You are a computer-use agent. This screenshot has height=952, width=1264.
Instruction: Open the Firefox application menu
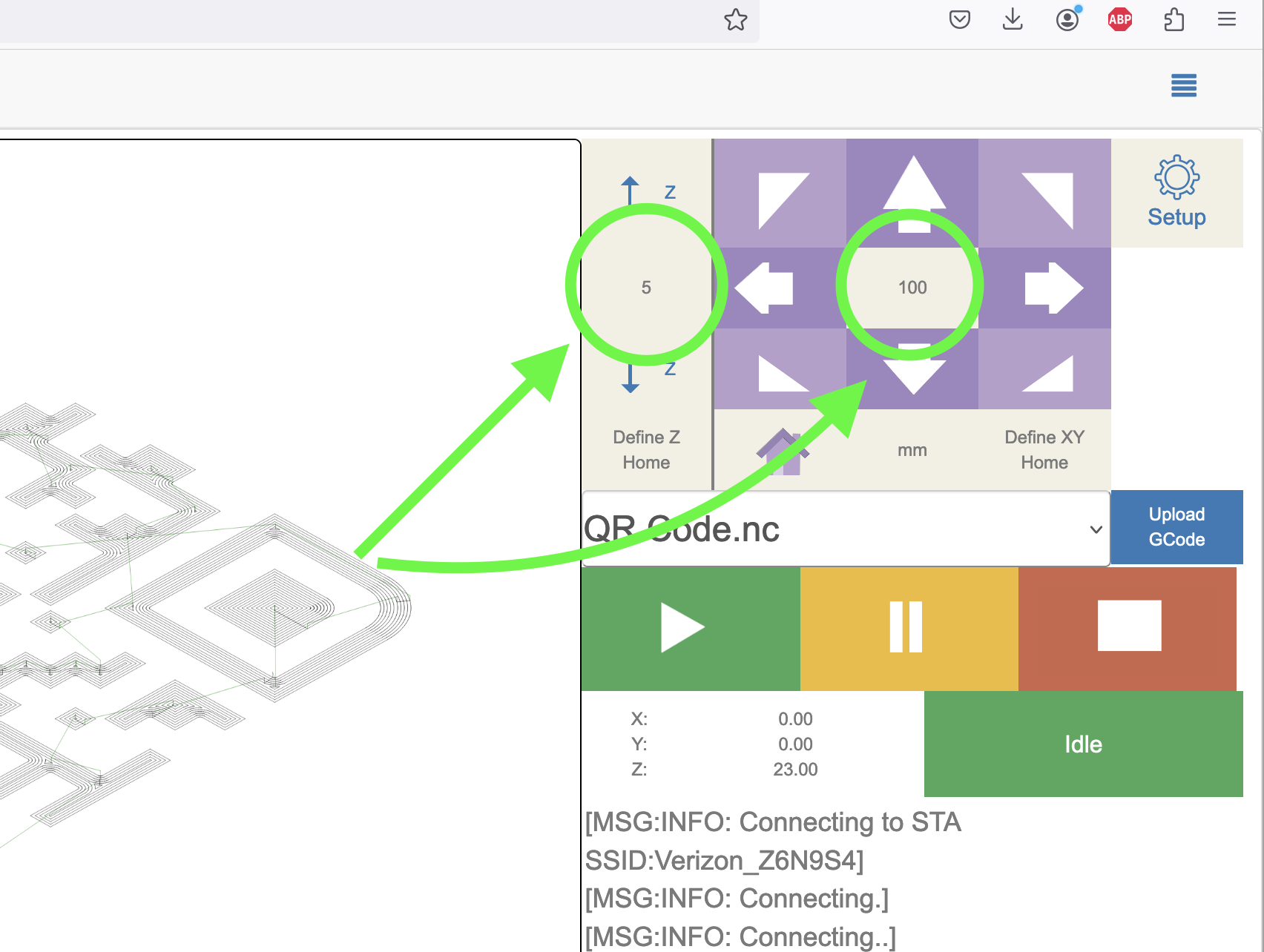1226,20
